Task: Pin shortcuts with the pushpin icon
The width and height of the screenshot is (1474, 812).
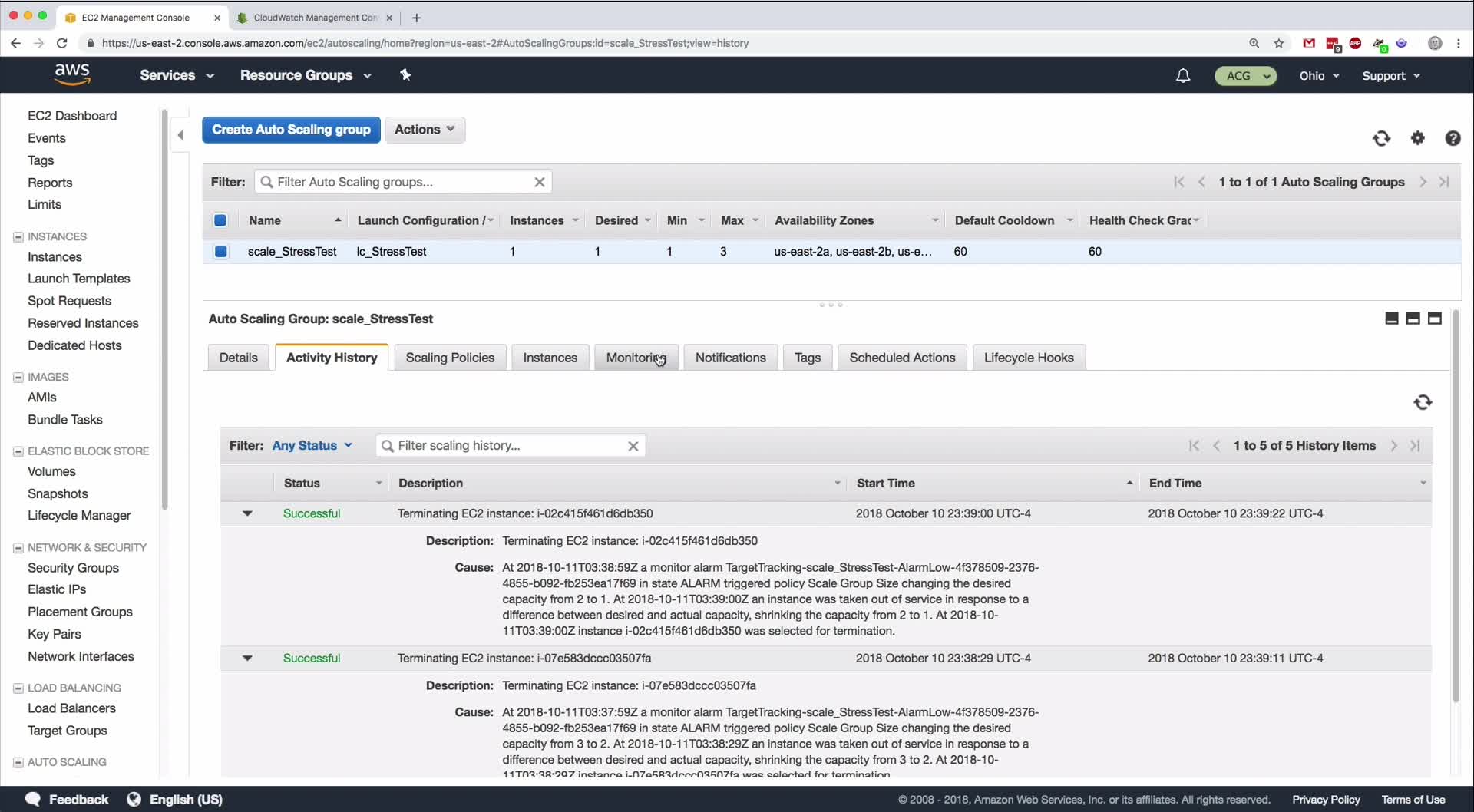Action: coord(405,74)
